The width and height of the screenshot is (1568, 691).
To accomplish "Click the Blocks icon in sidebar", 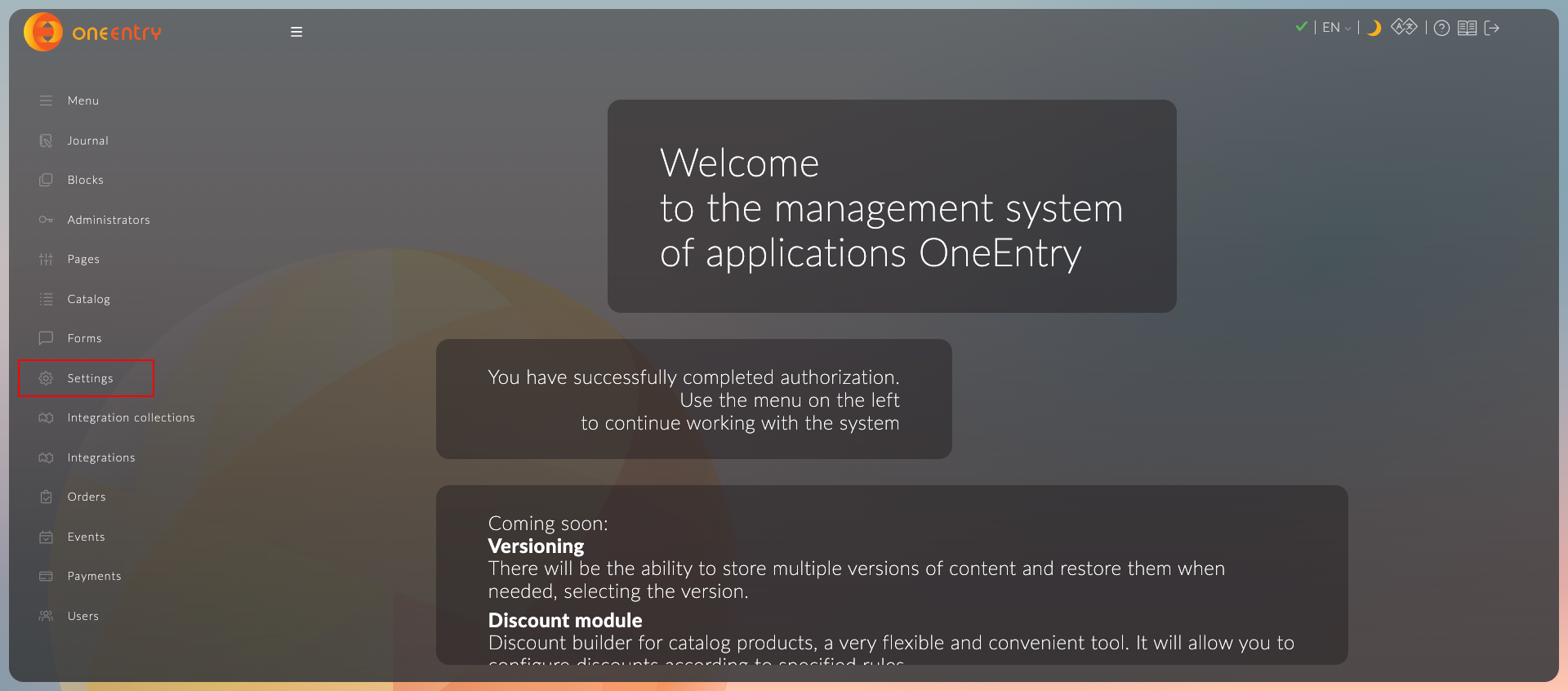I will (46, 180).
